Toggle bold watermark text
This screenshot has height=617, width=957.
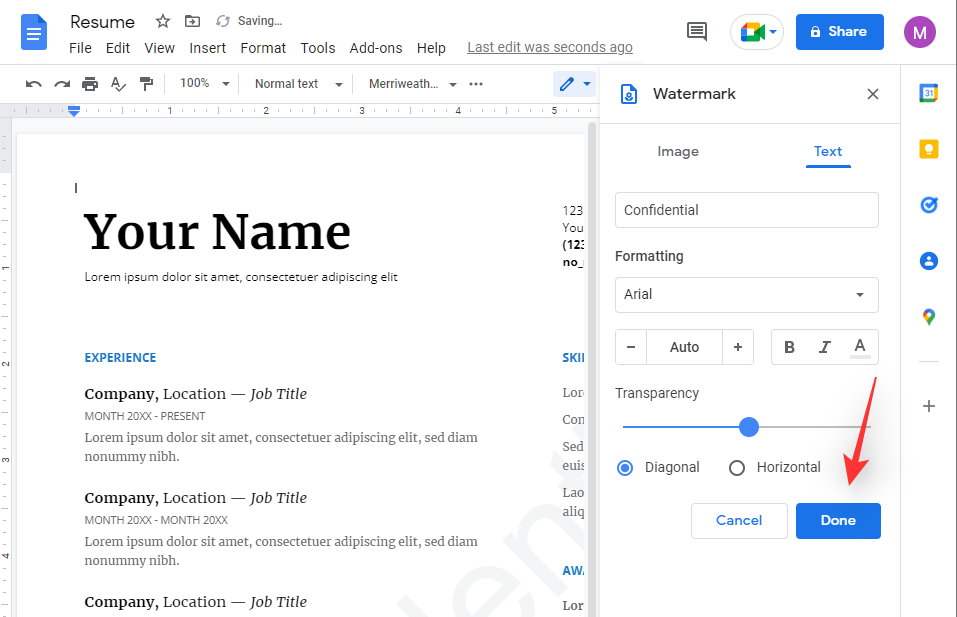coord(789,347)
